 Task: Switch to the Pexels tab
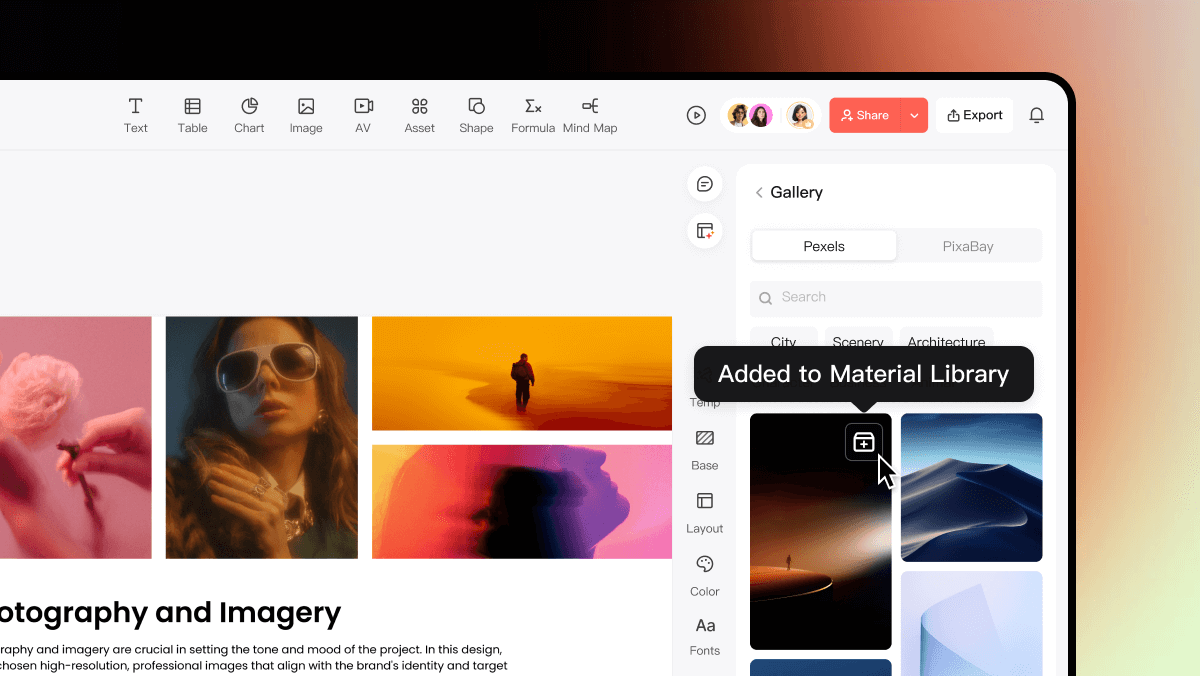(824, 246)
